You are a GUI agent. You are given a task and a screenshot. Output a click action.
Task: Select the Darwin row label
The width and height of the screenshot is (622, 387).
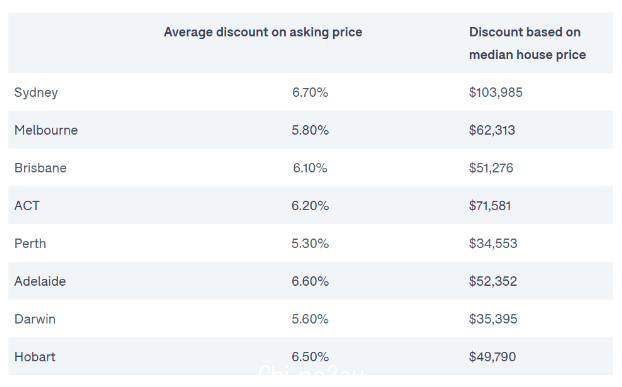35,319
